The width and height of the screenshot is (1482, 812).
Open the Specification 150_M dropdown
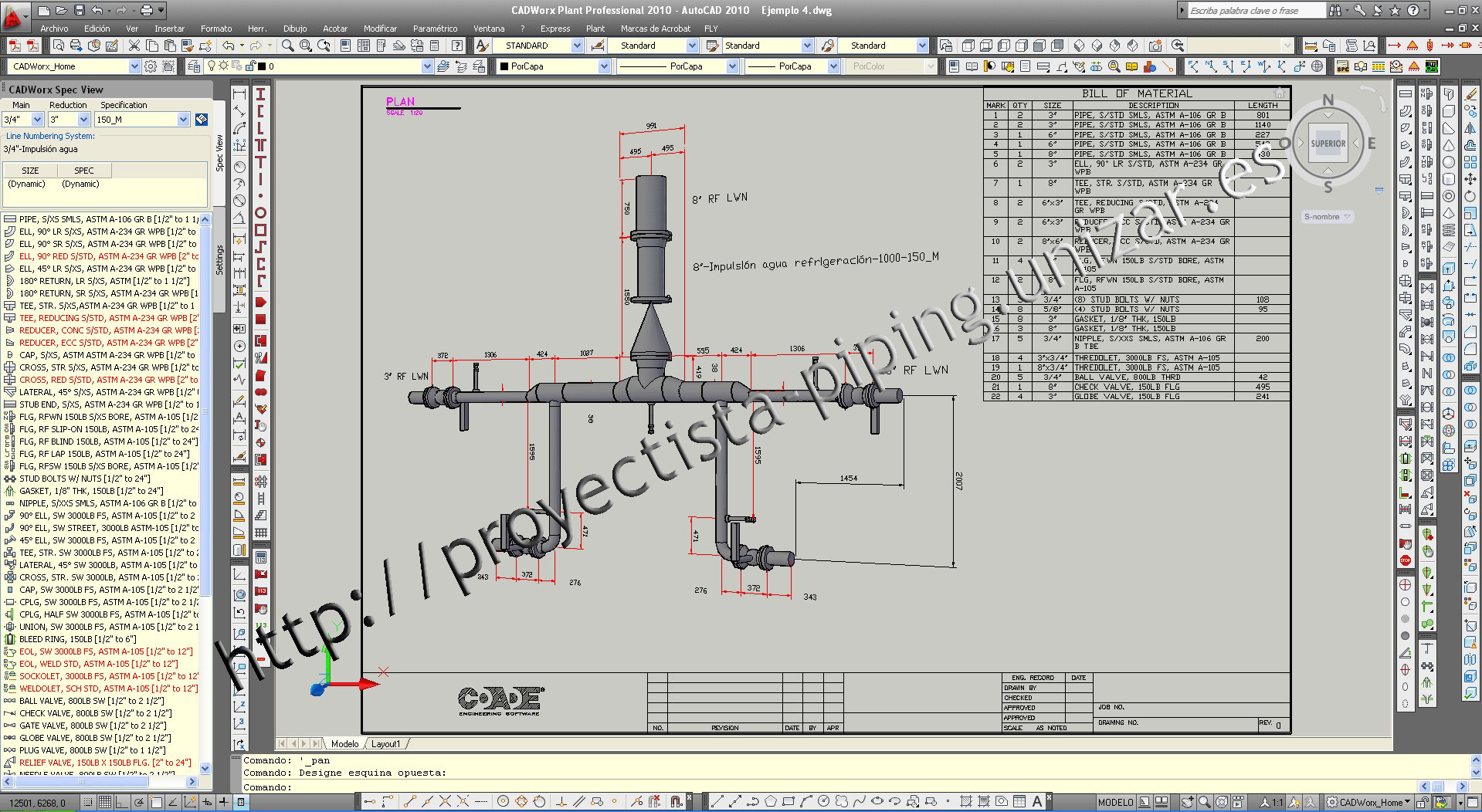click(x=183, y=120)
